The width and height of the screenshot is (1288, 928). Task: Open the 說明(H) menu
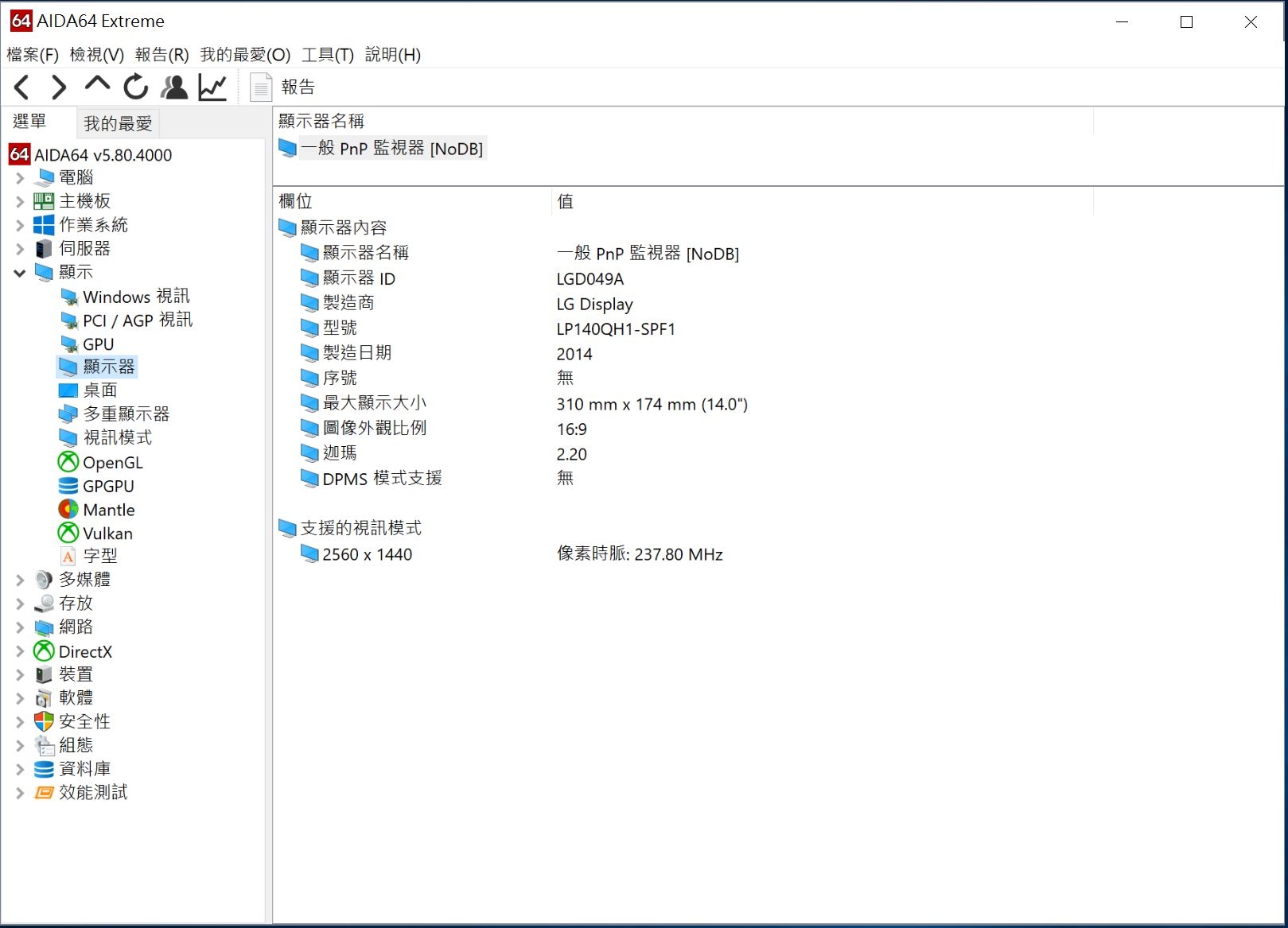393,54
